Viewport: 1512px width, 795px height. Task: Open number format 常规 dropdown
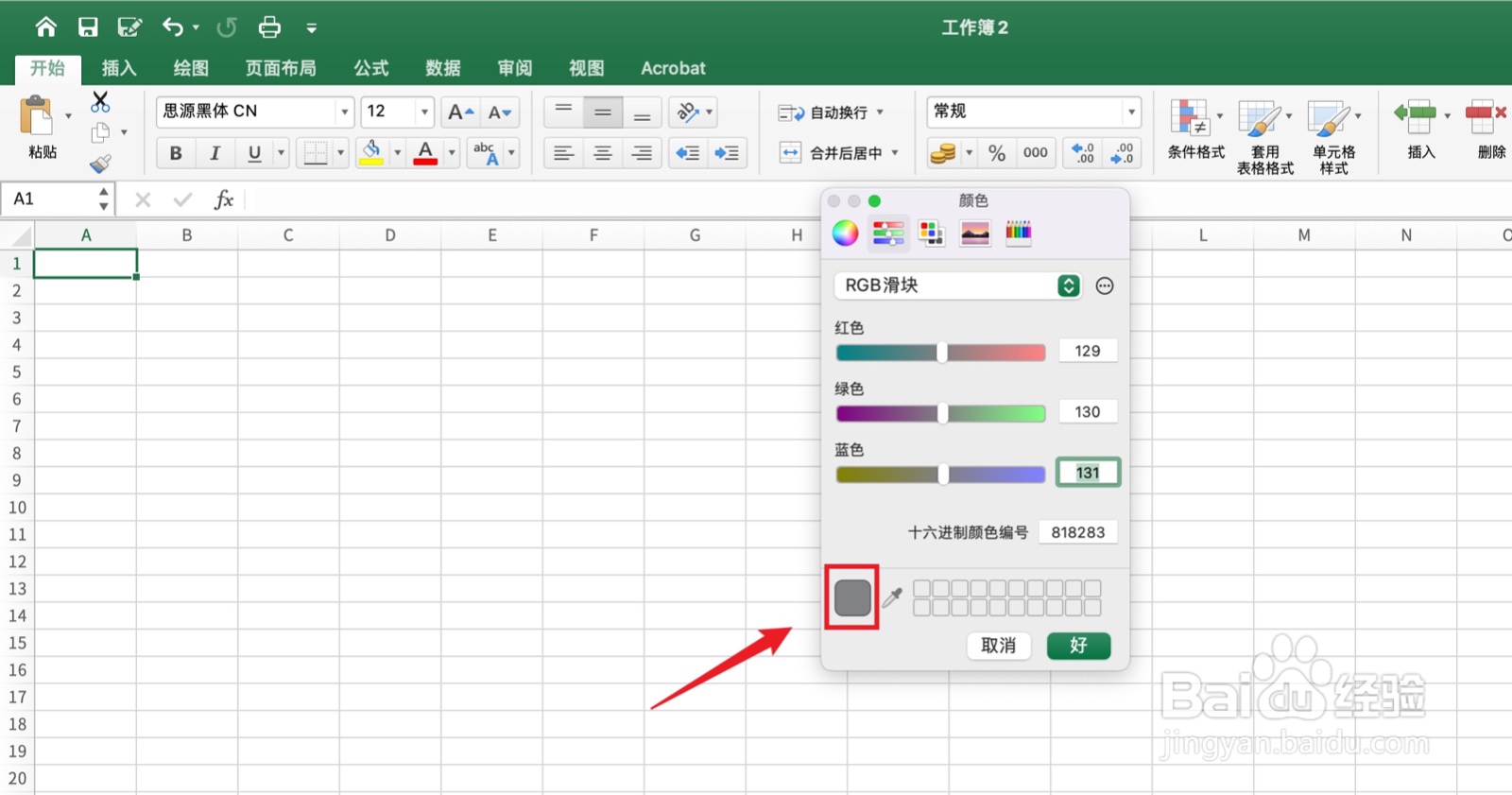[1131, 112]
